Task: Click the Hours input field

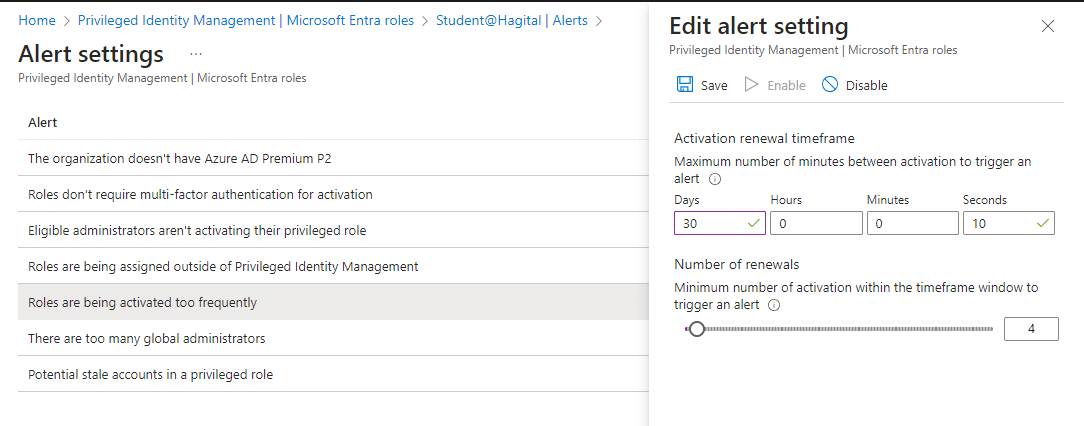Action: pyautogui.click(x=815, y=223)
